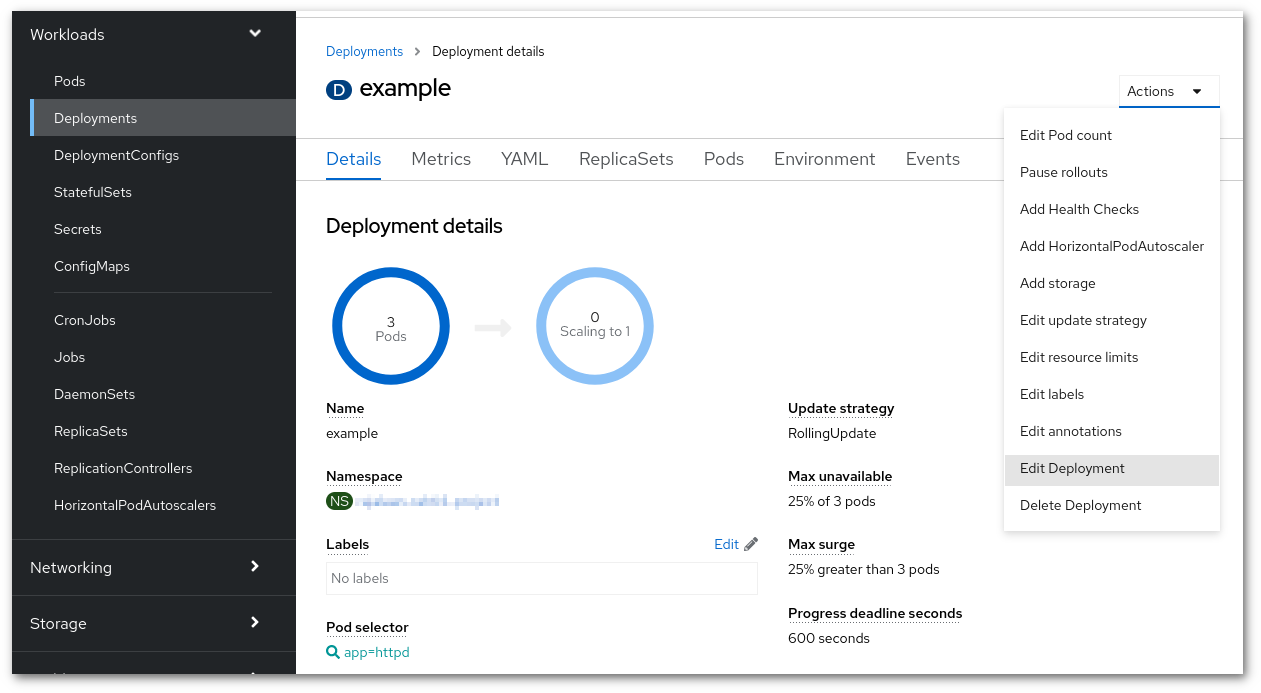Click the Deployments breadcrumb link
This screenshot has height=693, width=1261.
[364, 51]
